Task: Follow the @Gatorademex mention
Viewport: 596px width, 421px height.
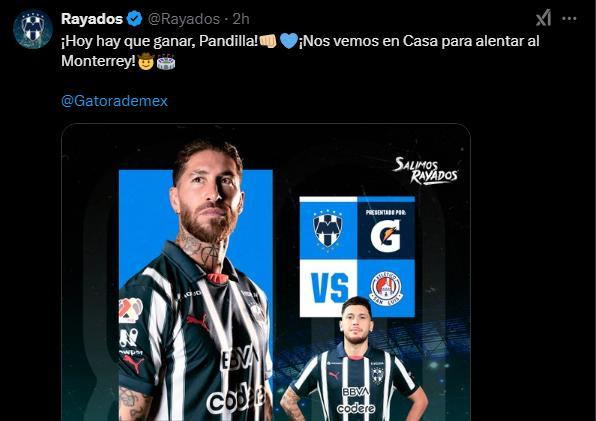Action: [114, 101]
